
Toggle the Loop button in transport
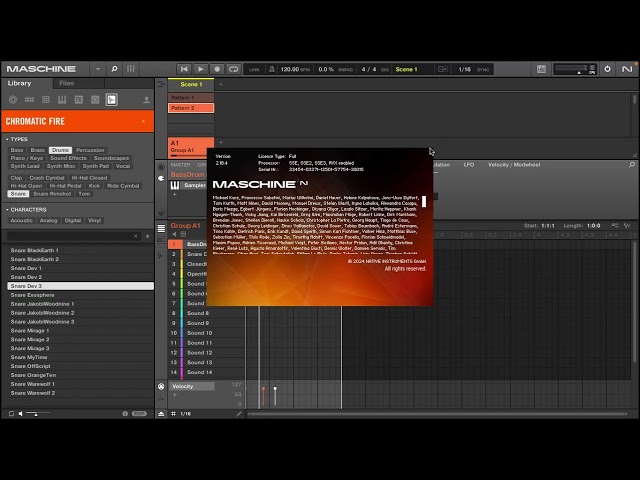[233, 69]
